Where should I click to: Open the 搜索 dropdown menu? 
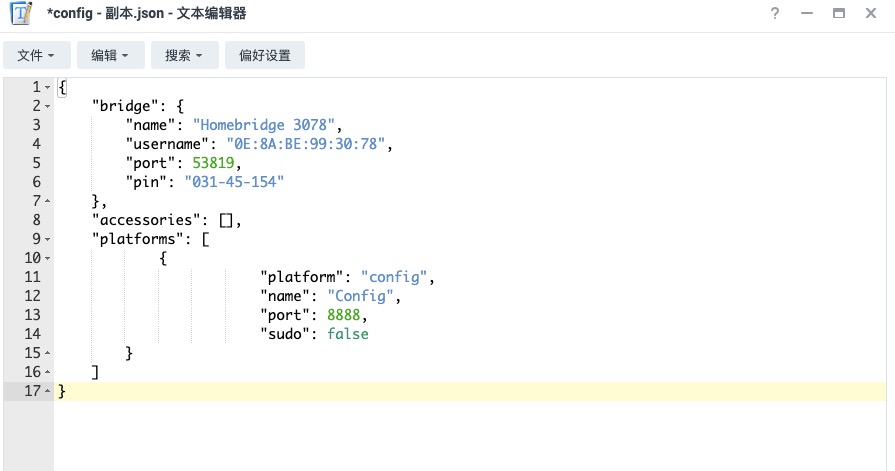184,56
